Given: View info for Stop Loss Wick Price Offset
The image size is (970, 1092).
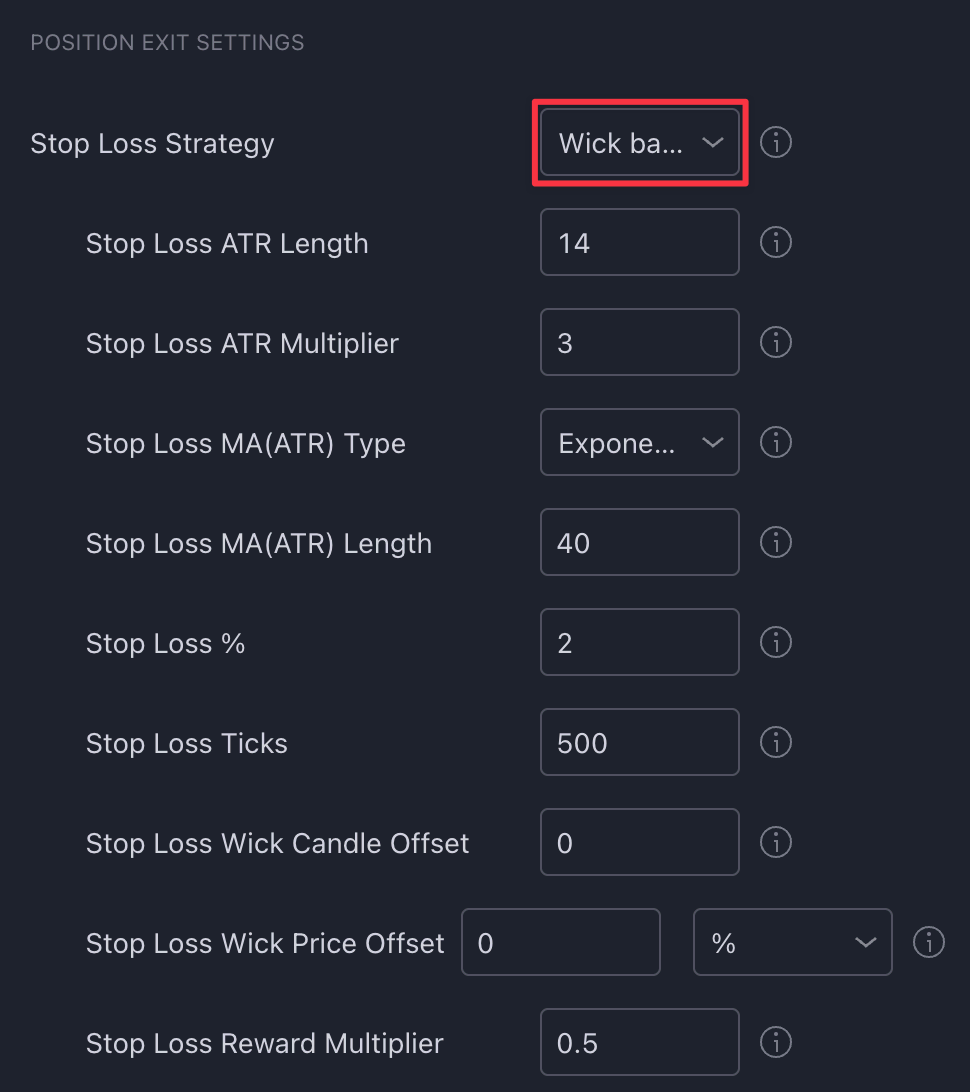Looking at the screenshot, I should 928,941.
